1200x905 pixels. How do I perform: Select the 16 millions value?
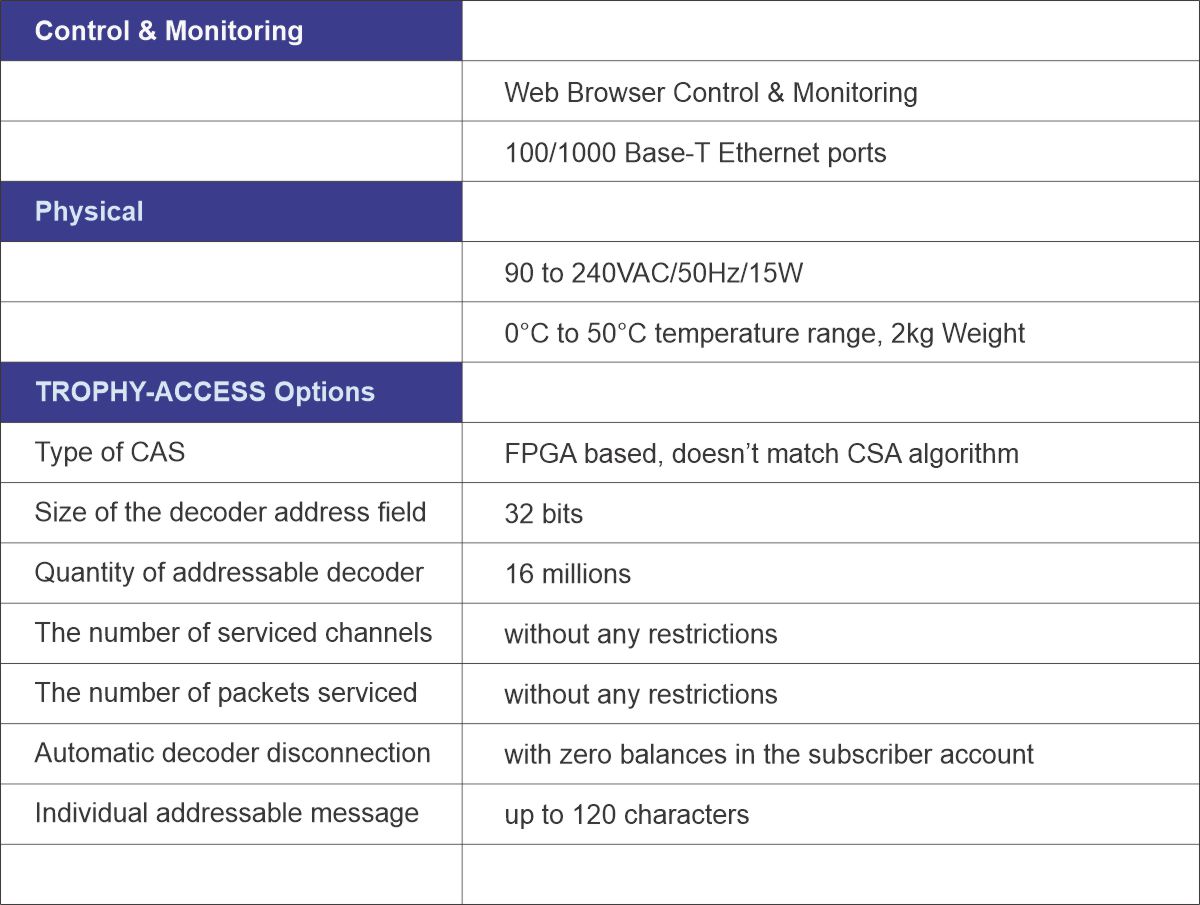[x=567, y=574]
